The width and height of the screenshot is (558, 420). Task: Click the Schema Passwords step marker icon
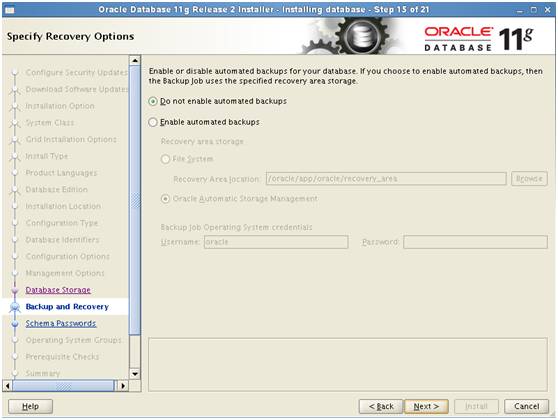(15, 324)
